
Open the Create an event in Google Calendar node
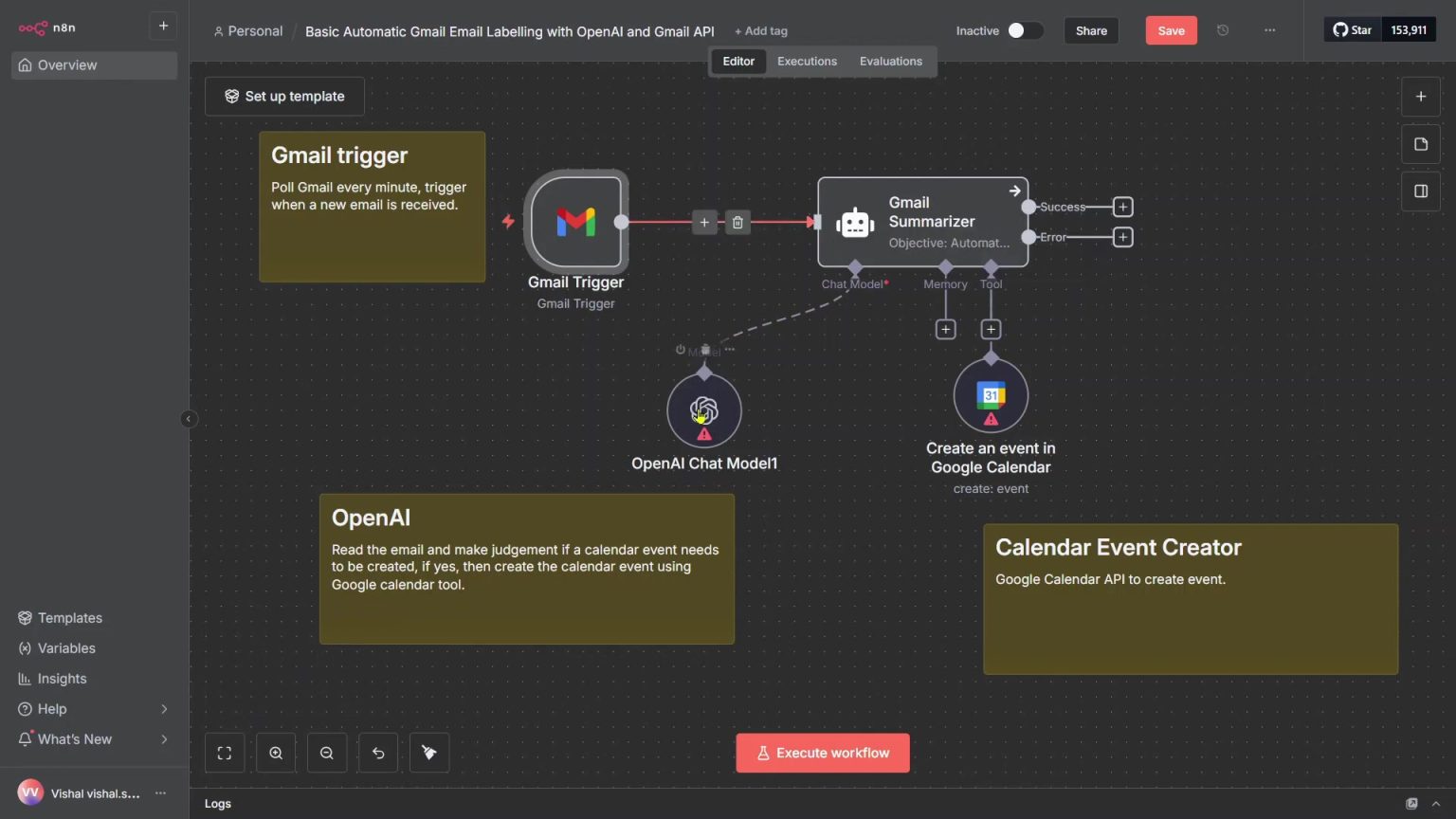tap(991, 394)
